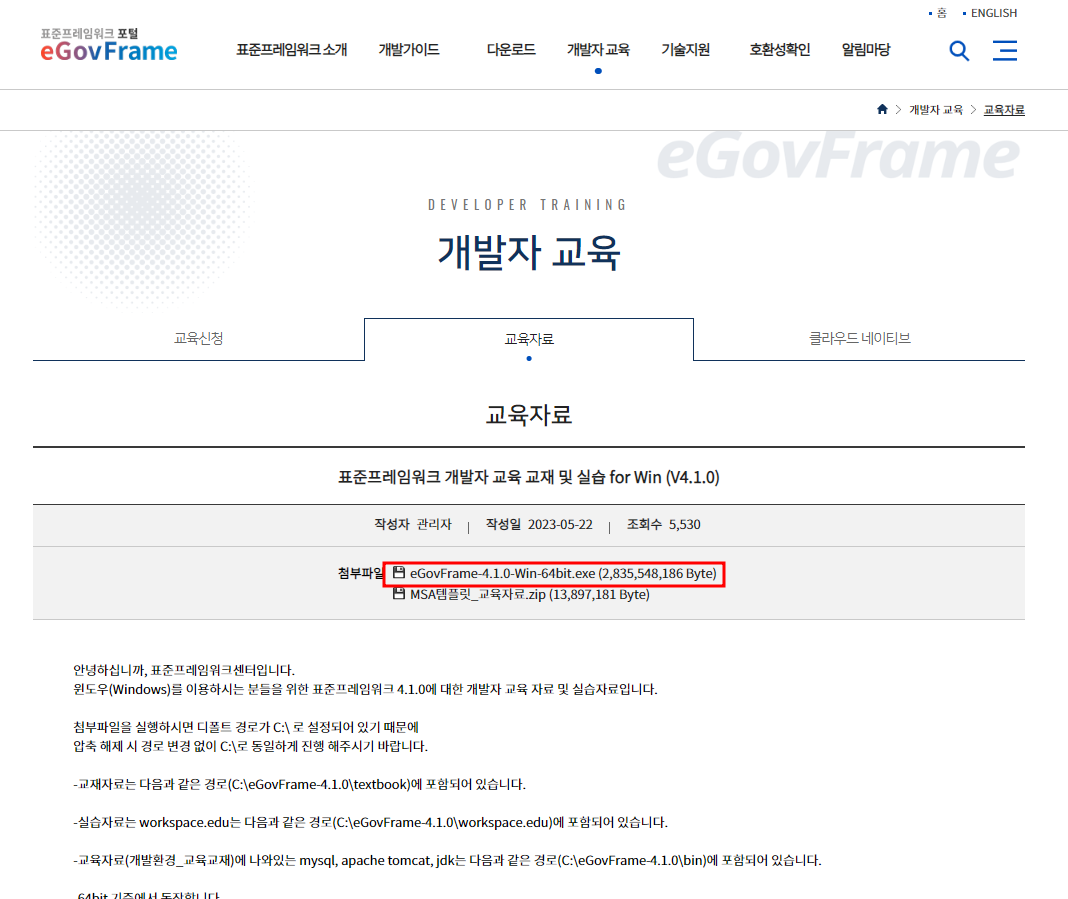Switch to the 교육신청 tab
The width and height of the screenshot is (1068, 899).
(x=198, y=338)
